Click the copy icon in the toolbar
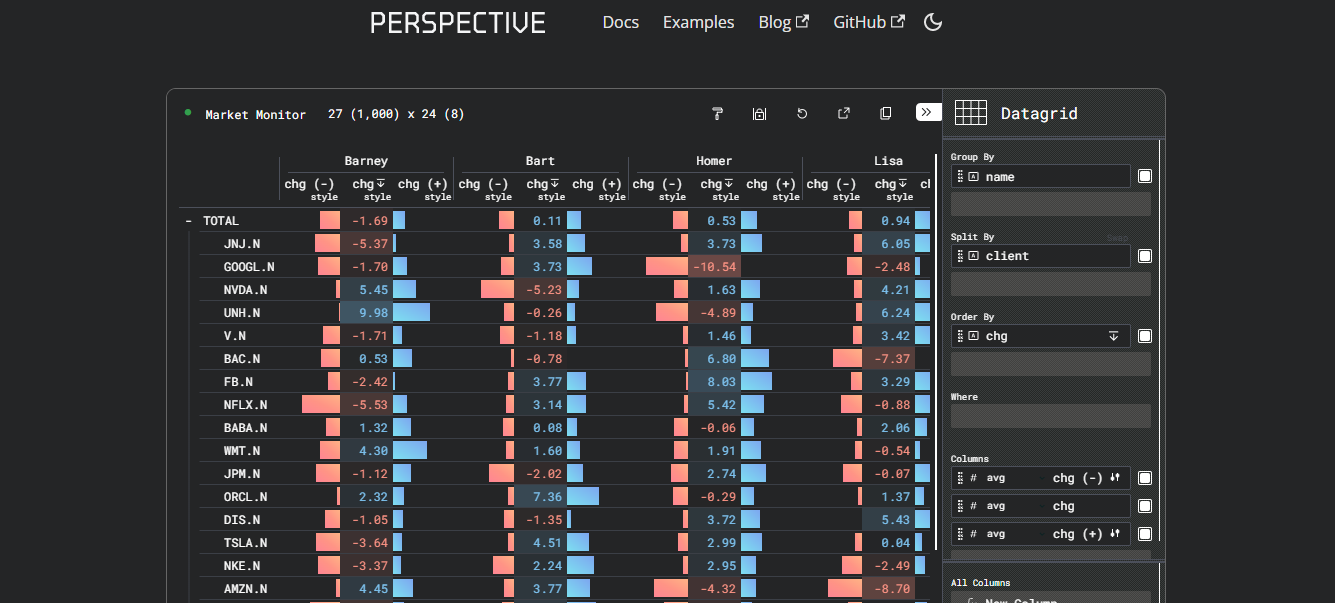Screen dimensions: 1335x603 885,114
